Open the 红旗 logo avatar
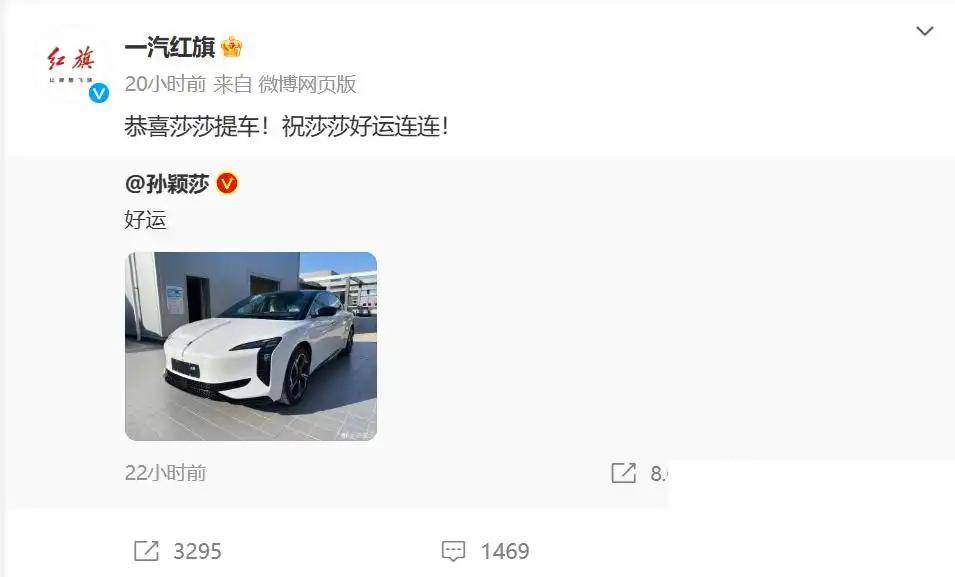The height and width of the screenshot is (577, 955). [72, 65]
